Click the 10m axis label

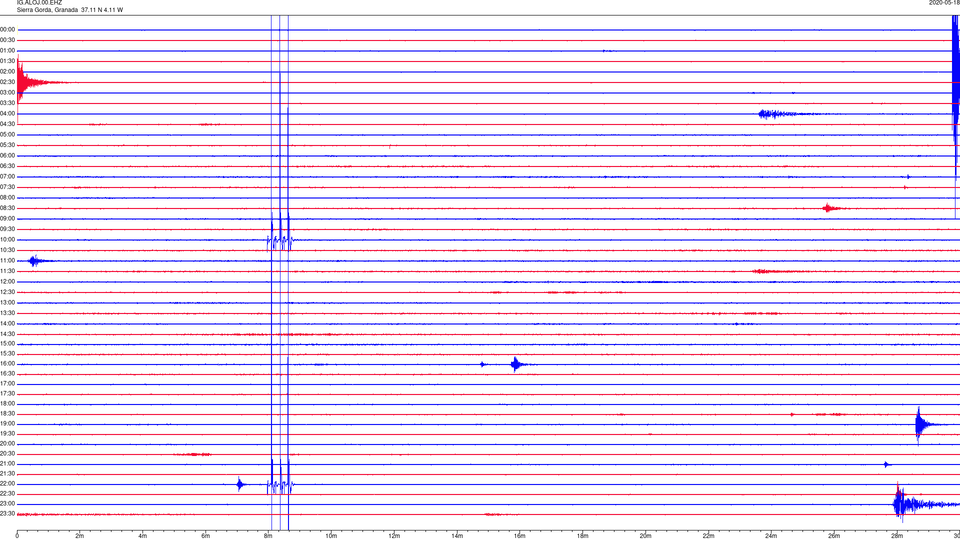331,536
